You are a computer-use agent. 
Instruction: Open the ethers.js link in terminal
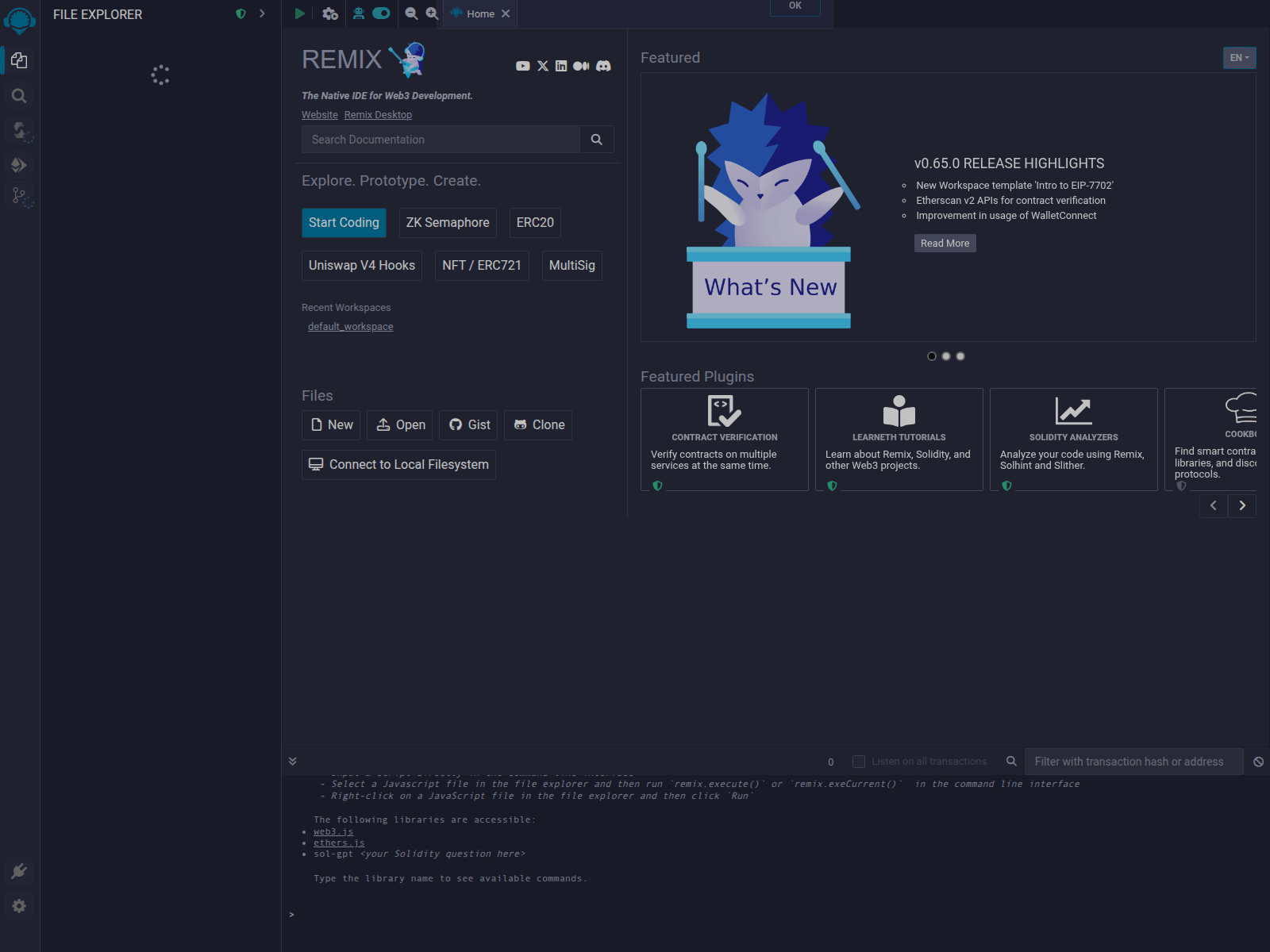339,843
